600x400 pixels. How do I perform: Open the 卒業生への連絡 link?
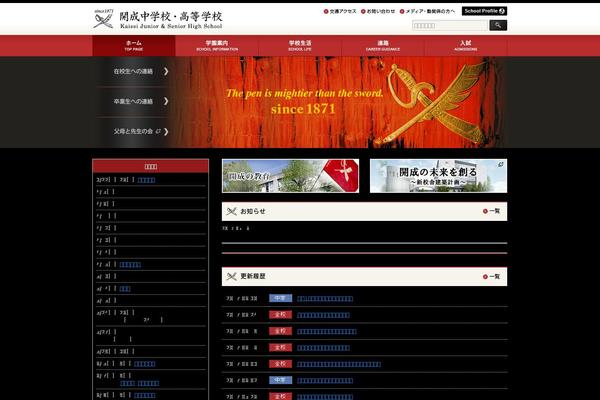133,101
